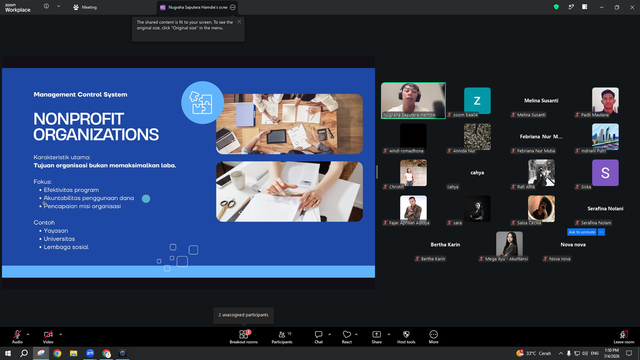Screen dimensions: 640x360
Task: Open the taskbar clock and date
Action: 611,353
